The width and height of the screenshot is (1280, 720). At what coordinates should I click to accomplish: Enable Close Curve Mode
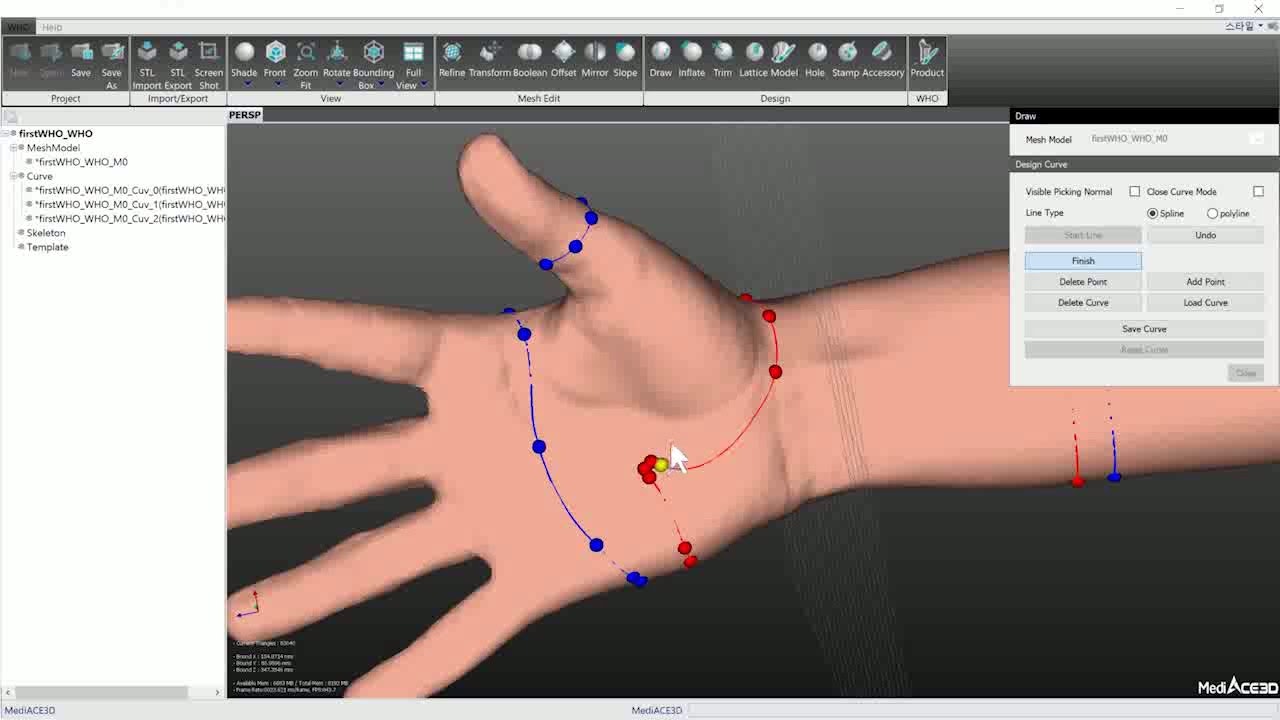point(1258,191)
